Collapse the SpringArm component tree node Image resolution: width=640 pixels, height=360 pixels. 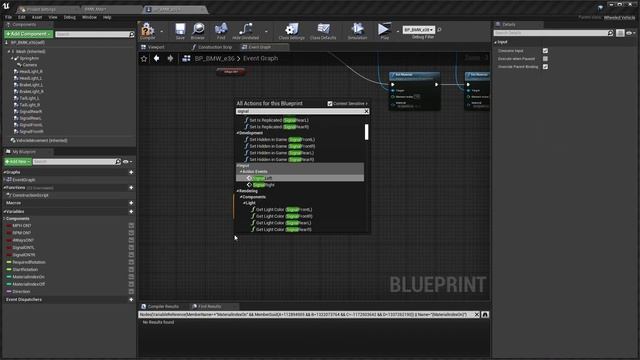click(12, 58)
